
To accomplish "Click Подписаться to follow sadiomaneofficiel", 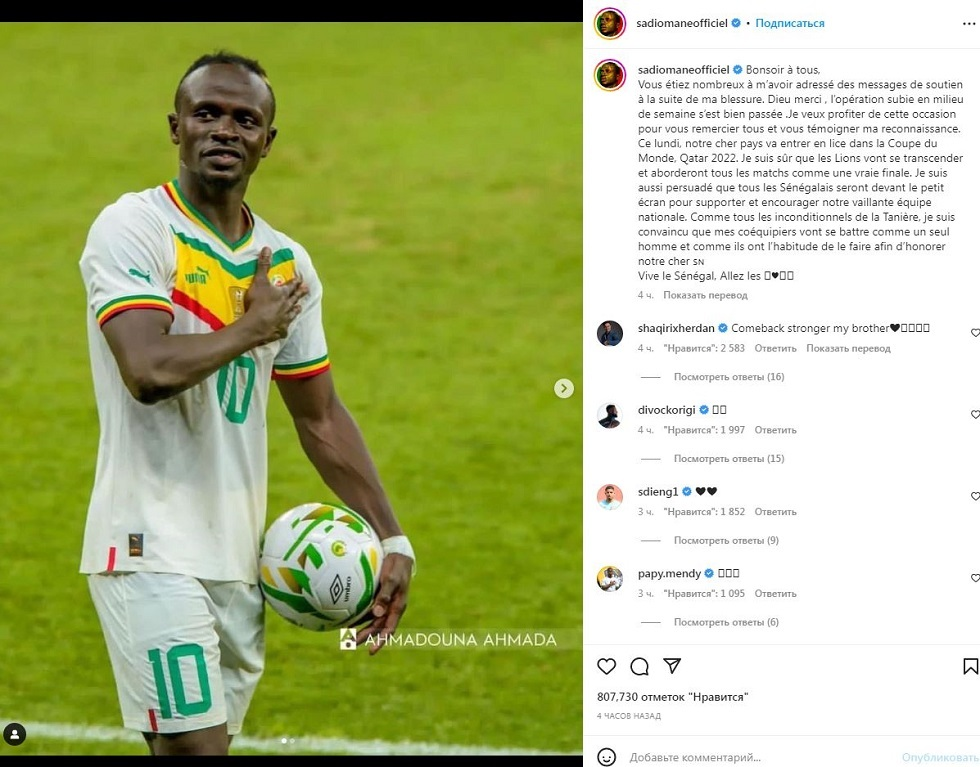I will [790, 23].
